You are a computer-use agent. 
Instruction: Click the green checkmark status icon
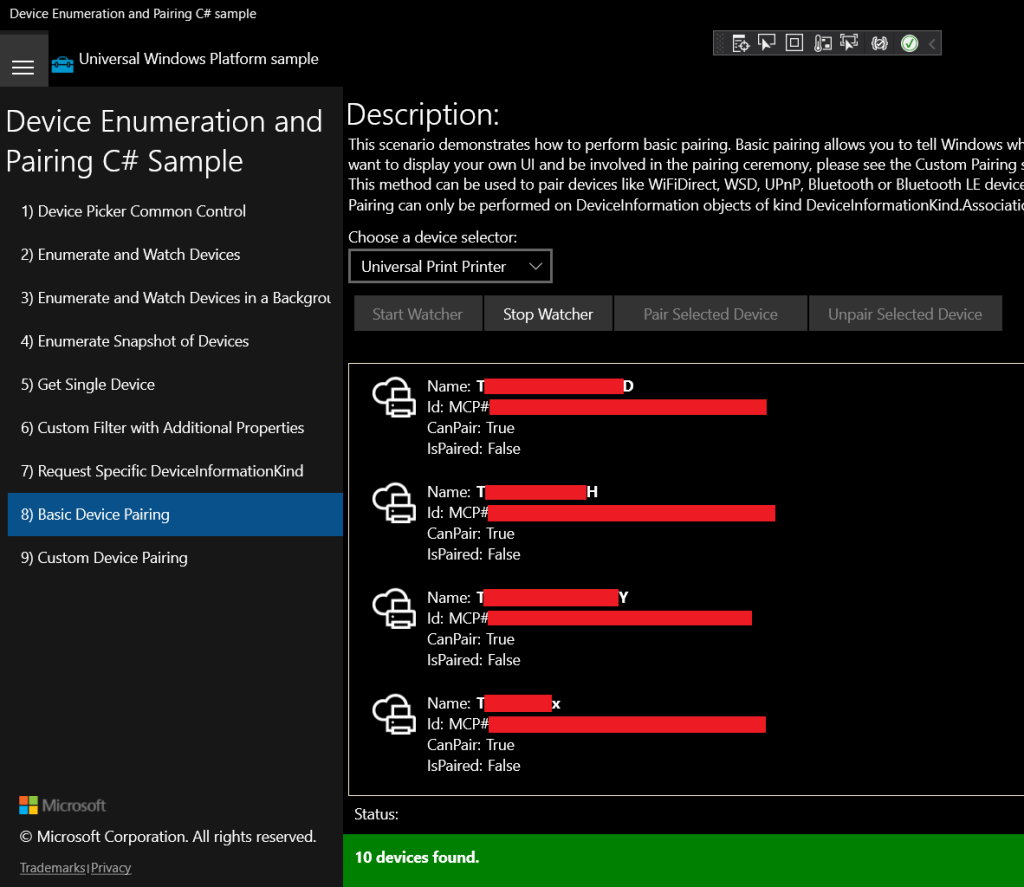[909, 43]
